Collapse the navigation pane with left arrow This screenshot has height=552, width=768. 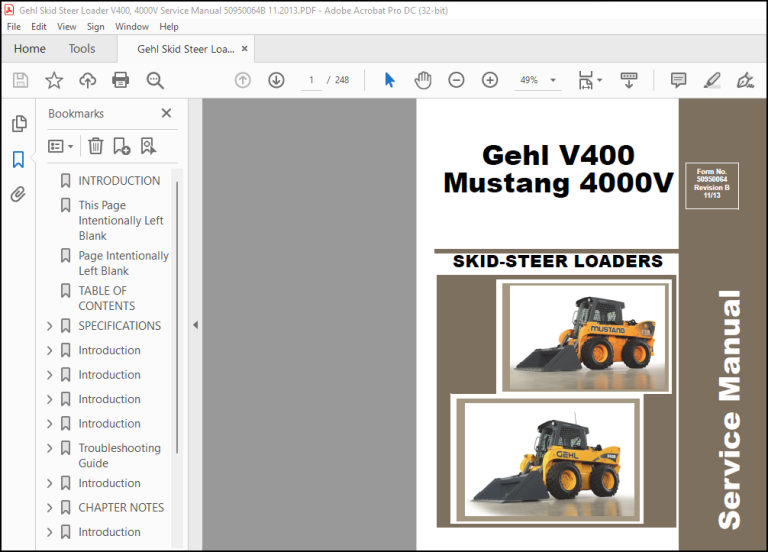[195, 325]
